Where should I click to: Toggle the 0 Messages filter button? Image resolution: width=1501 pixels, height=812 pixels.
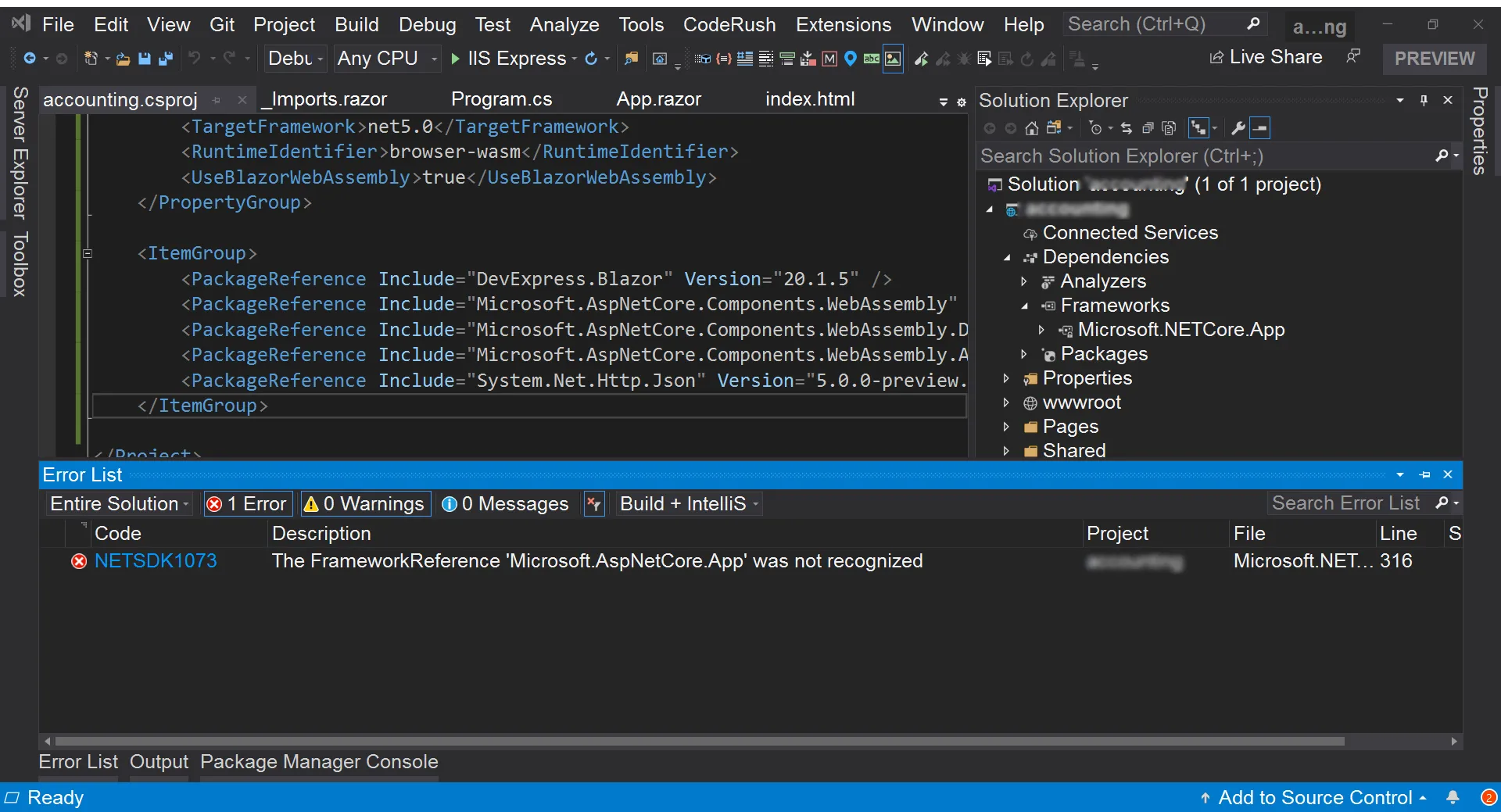(505, 504)
